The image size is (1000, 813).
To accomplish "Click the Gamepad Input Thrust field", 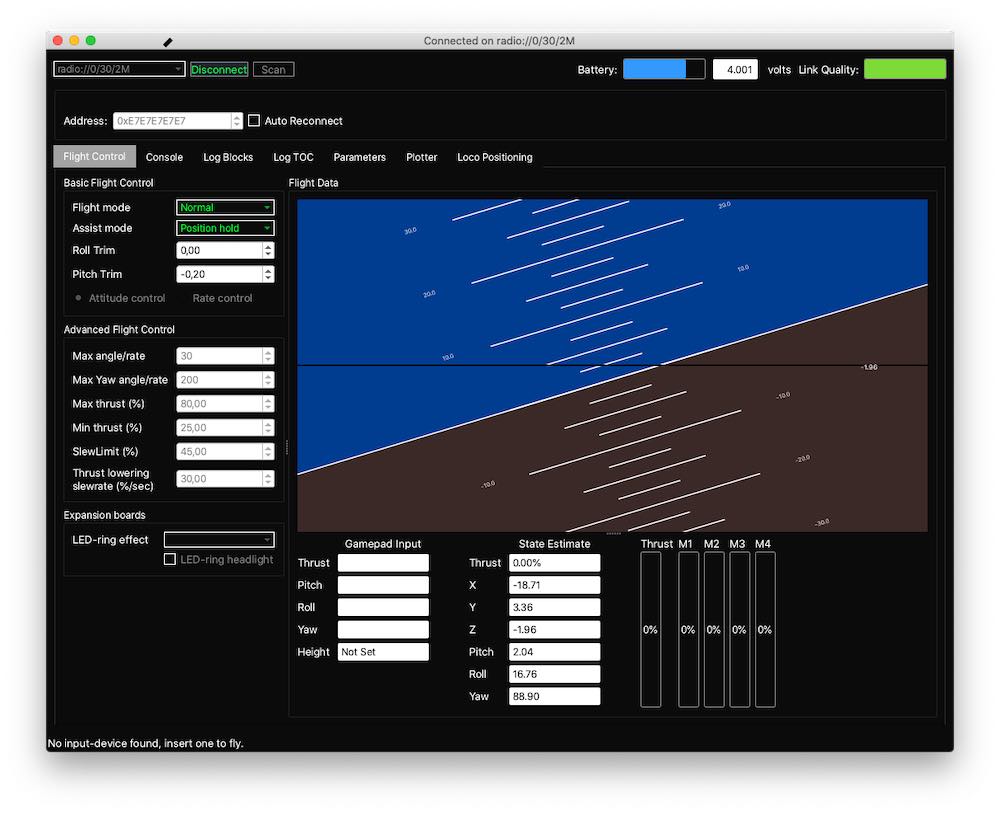I will pyautogui.click(x=383, y=562).
